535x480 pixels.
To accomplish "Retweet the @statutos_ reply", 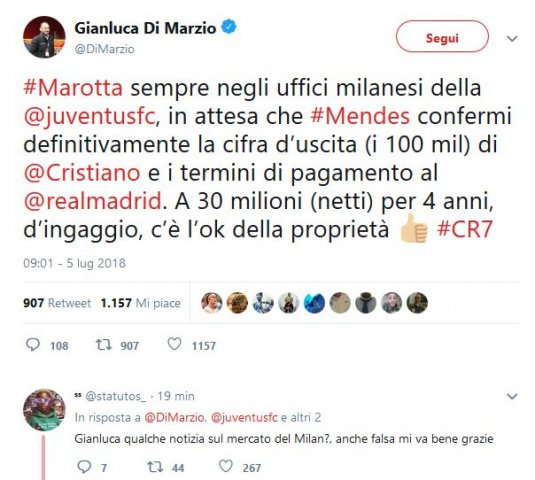I will coord(155,467).
